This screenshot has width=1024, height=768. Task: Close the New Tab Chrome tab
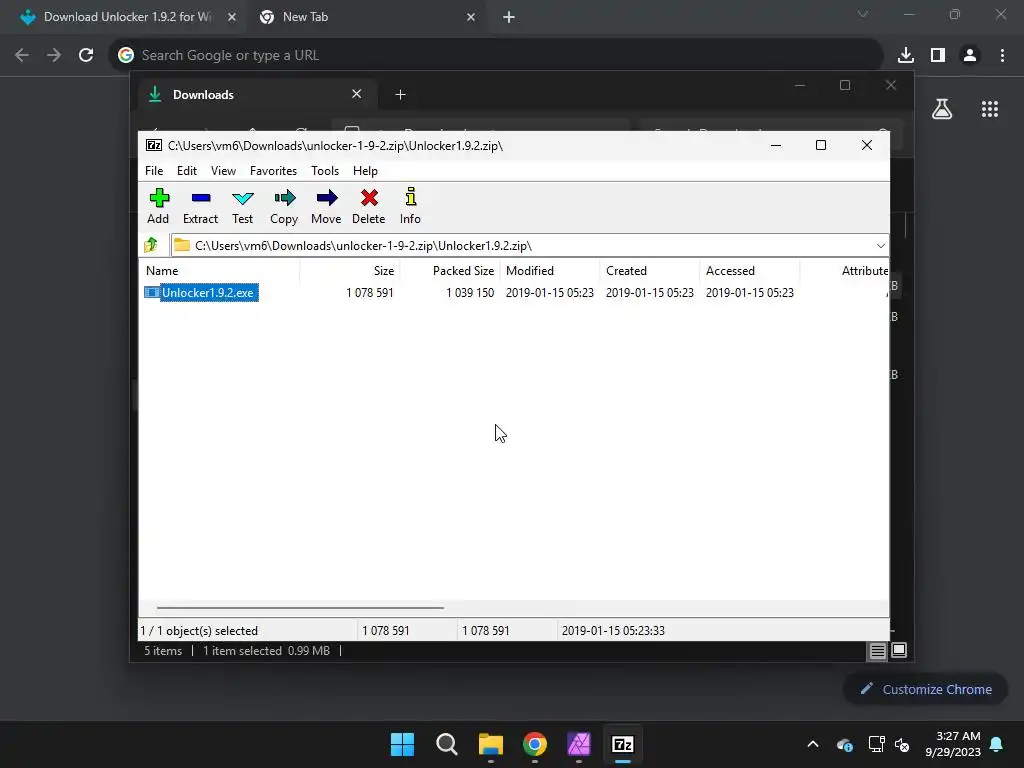[471, 17]
